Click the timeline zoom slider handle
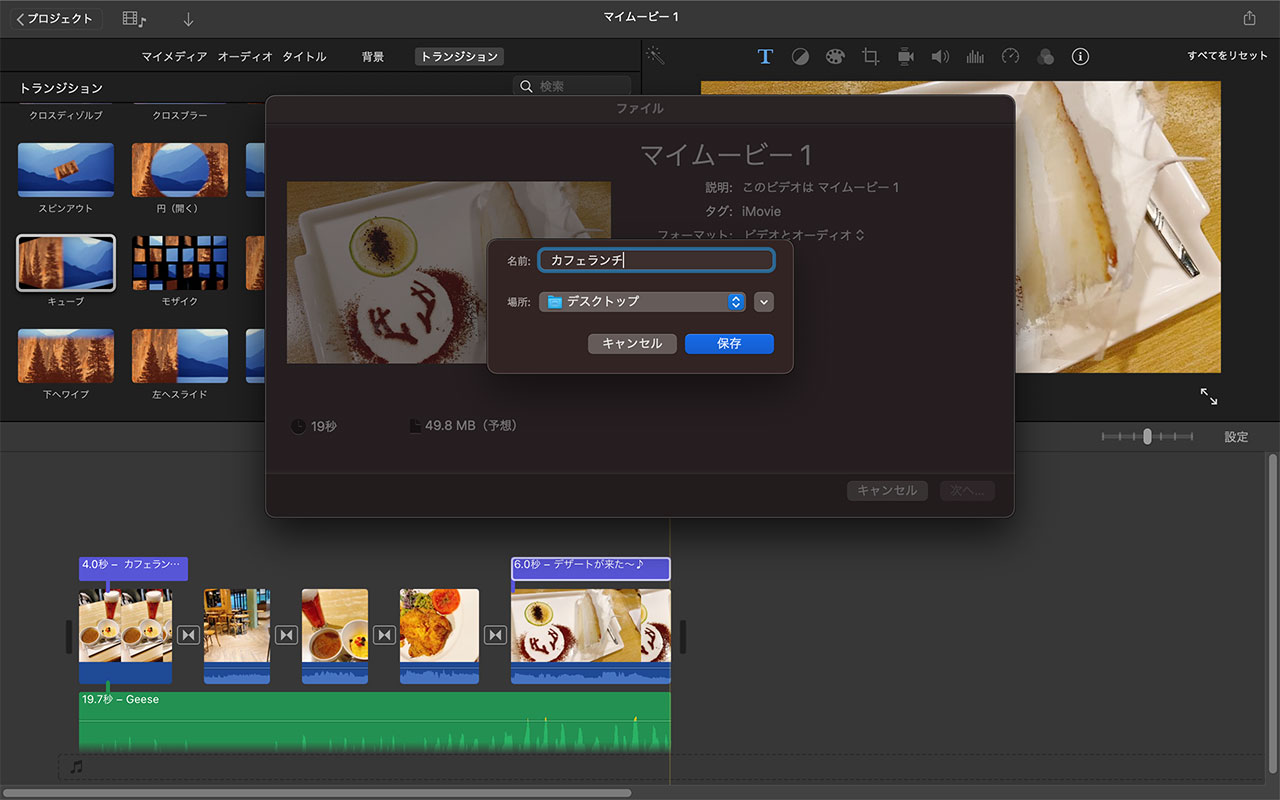 [x=1147, y=436]
